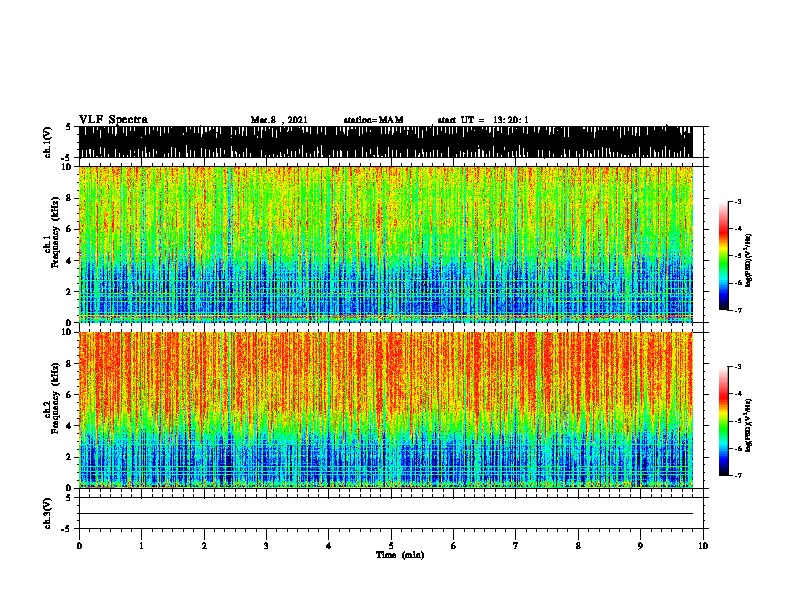Click the time axis tick label "7"
This screenshot has height=612, width=792.
[x=516, y=545]
